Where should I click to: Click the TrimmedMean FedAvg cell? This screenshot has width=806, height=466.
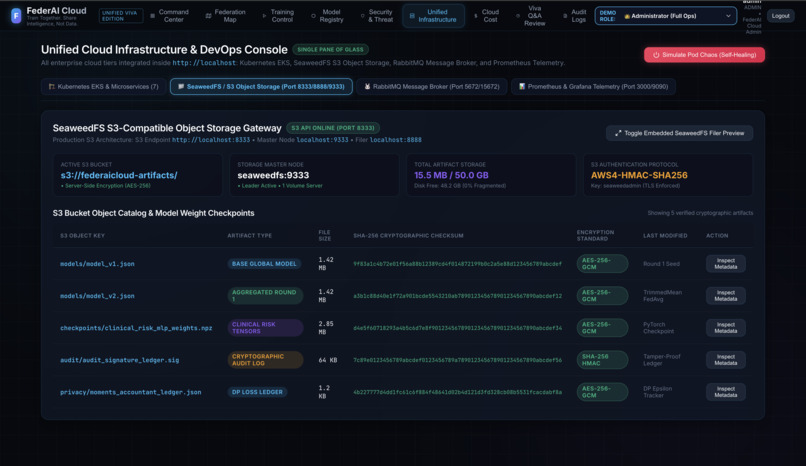pos(662,296)
